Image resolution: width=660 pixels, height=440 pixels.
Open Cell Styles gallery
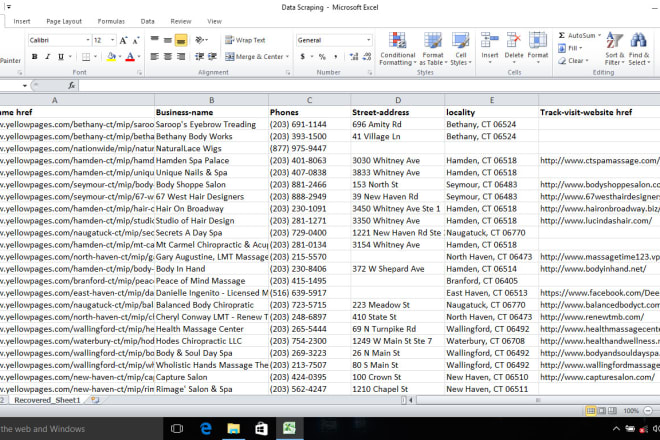pyautogui.click(x=460, y=49)
